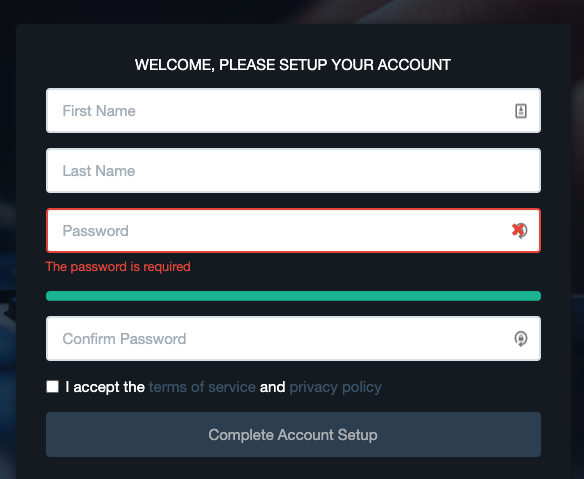Click the lock-arrow icon behind the red X
The image size is (584, 479).
[523, 231]
